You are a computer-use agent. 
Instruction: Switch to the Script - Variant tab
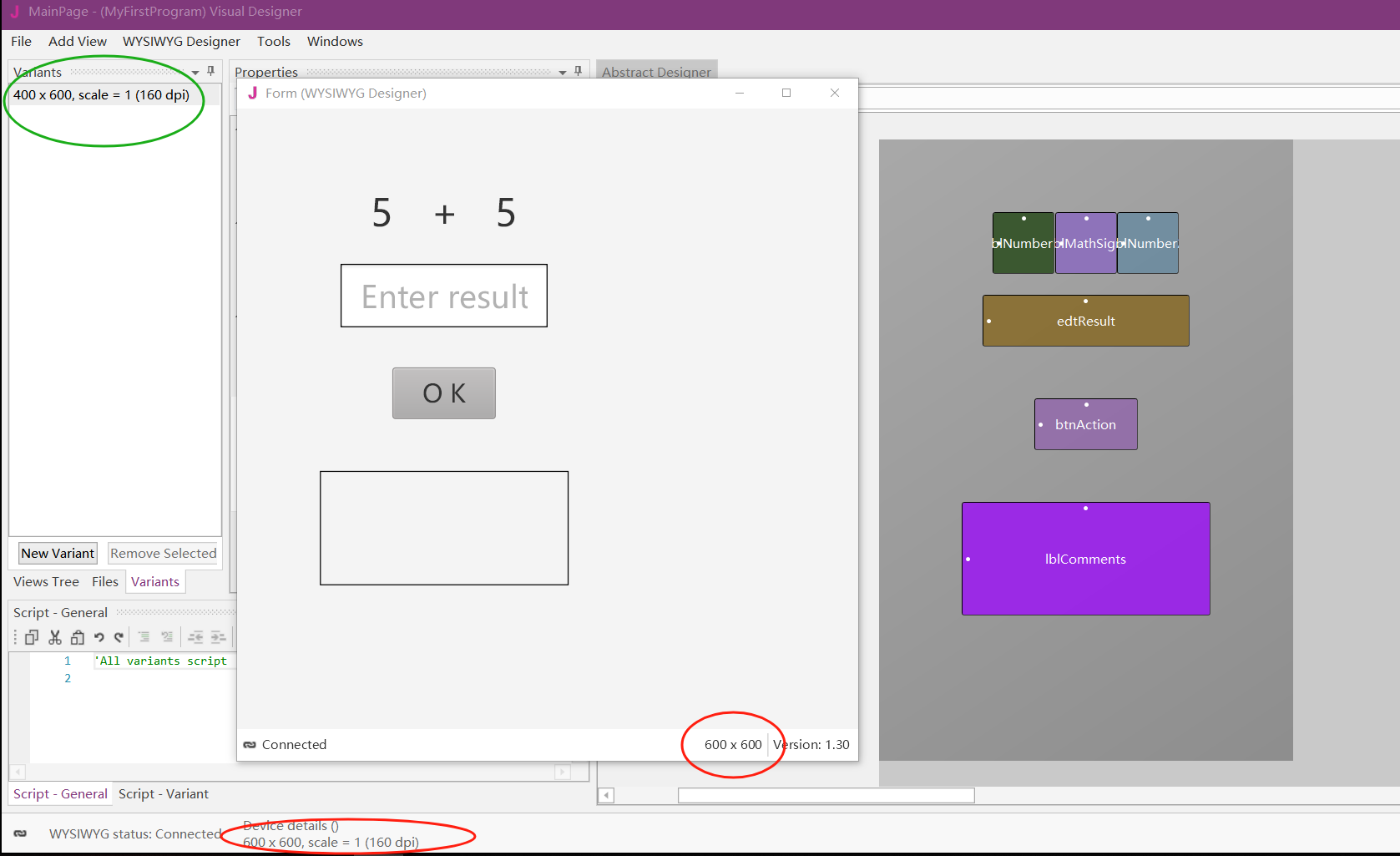(164, 793)
